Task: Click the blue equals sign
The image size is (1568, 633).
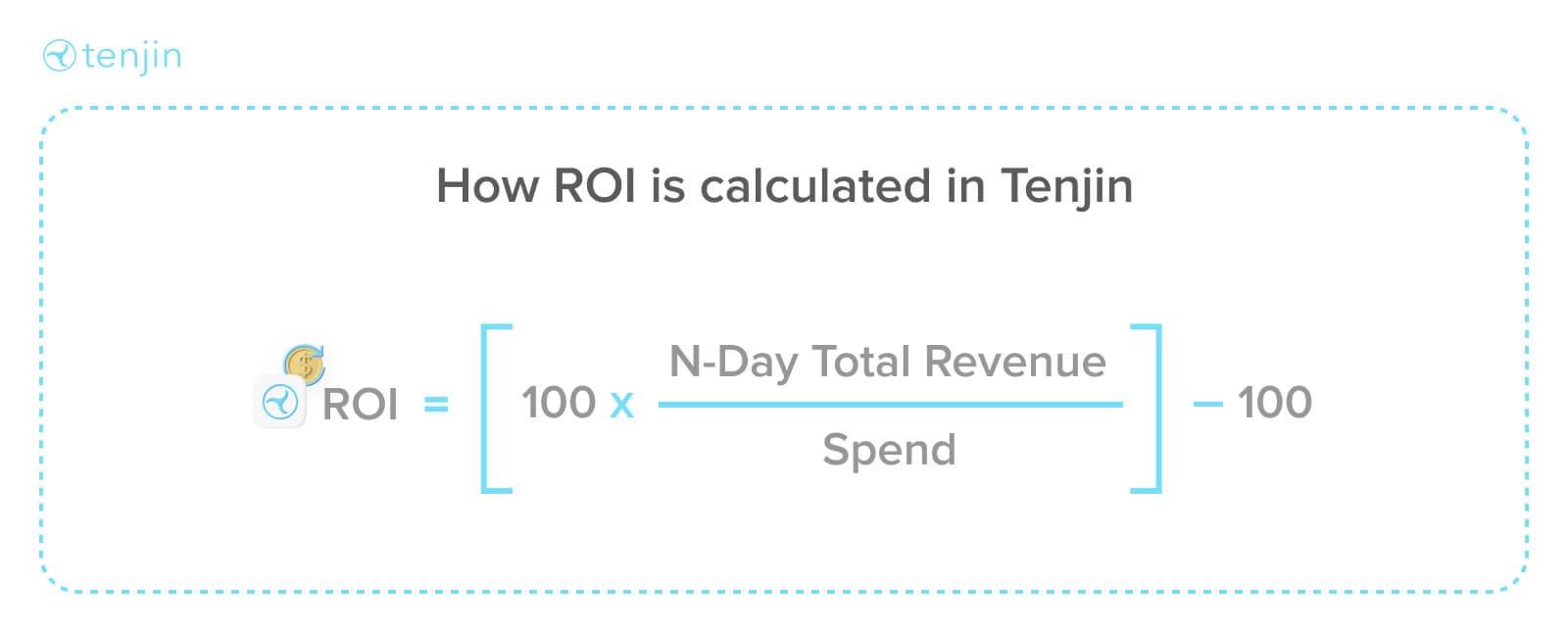Action: pos(436,403)
